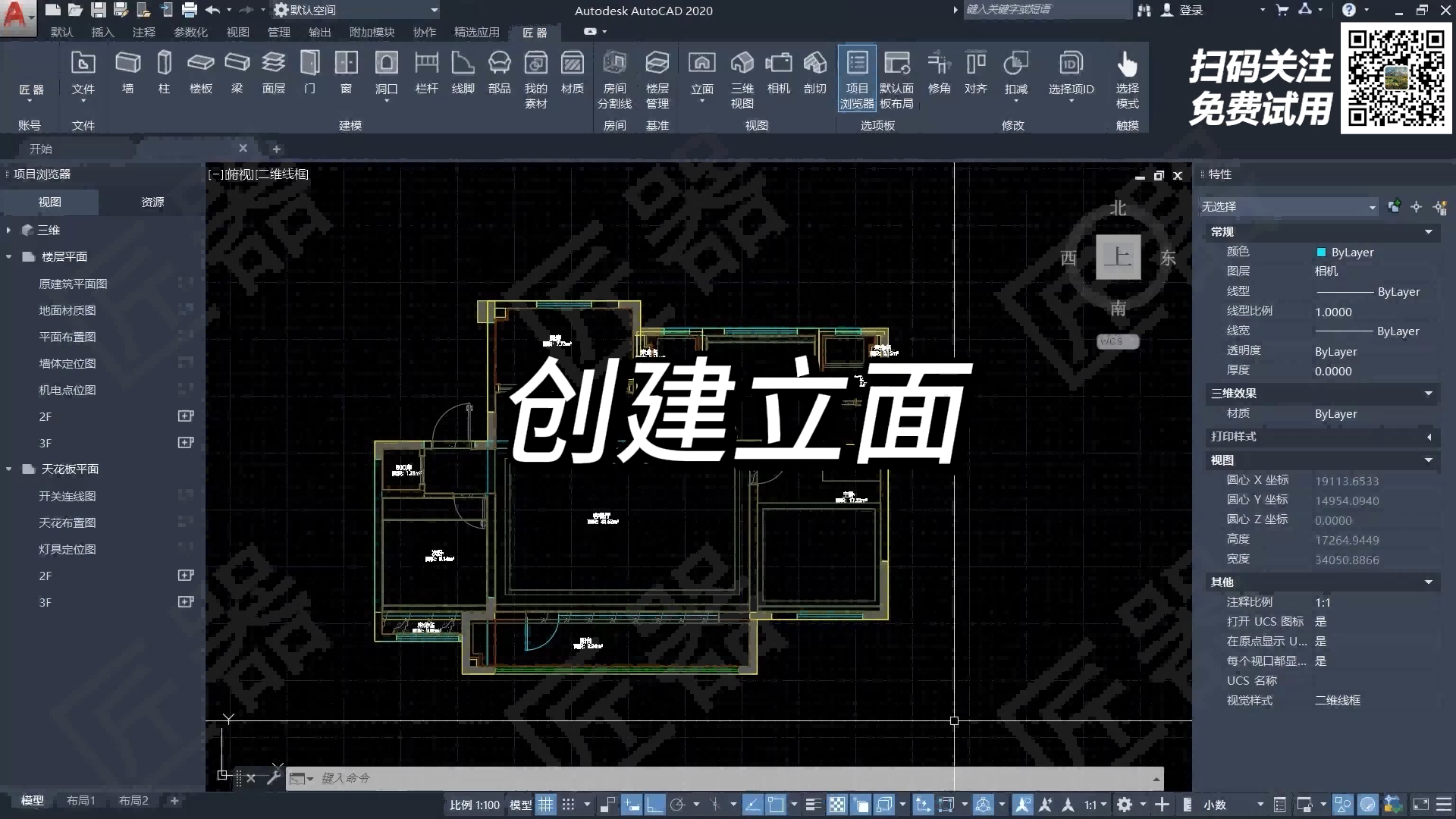Select the 材质 (Material) tool

click(572, 72)
